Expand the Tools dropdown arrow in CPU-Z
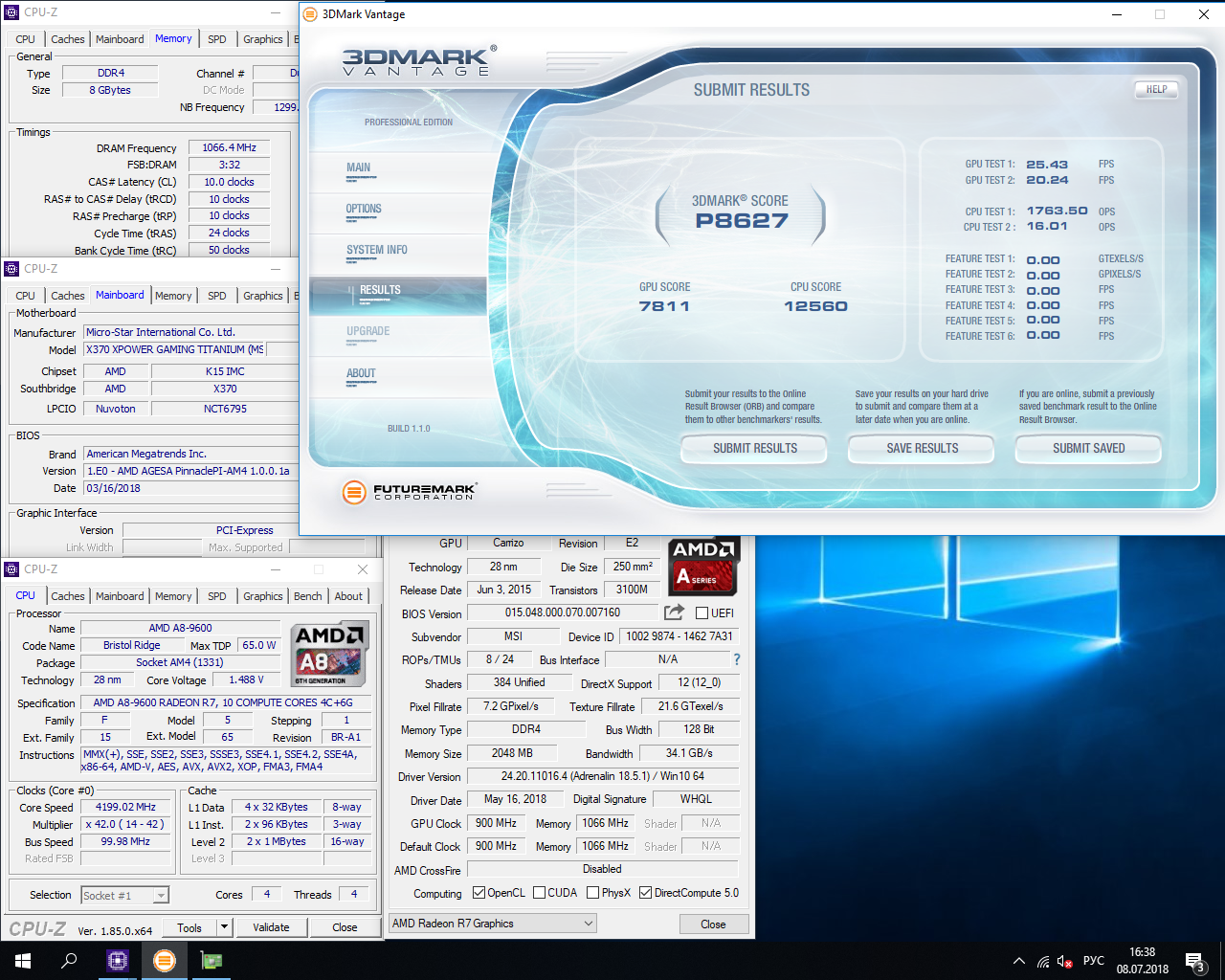This screenshot has height=980, width=1225. pyautogui.click(x=224, y=927)
